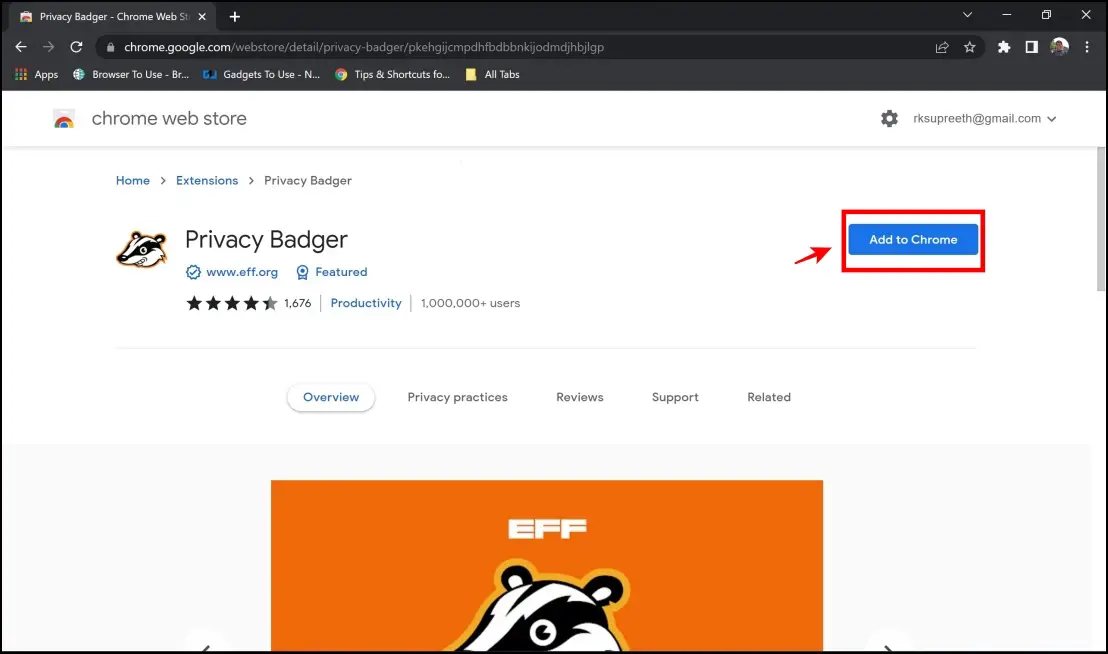
Task: Click the page vertical scrollbar
Action: click(1101, 219)
